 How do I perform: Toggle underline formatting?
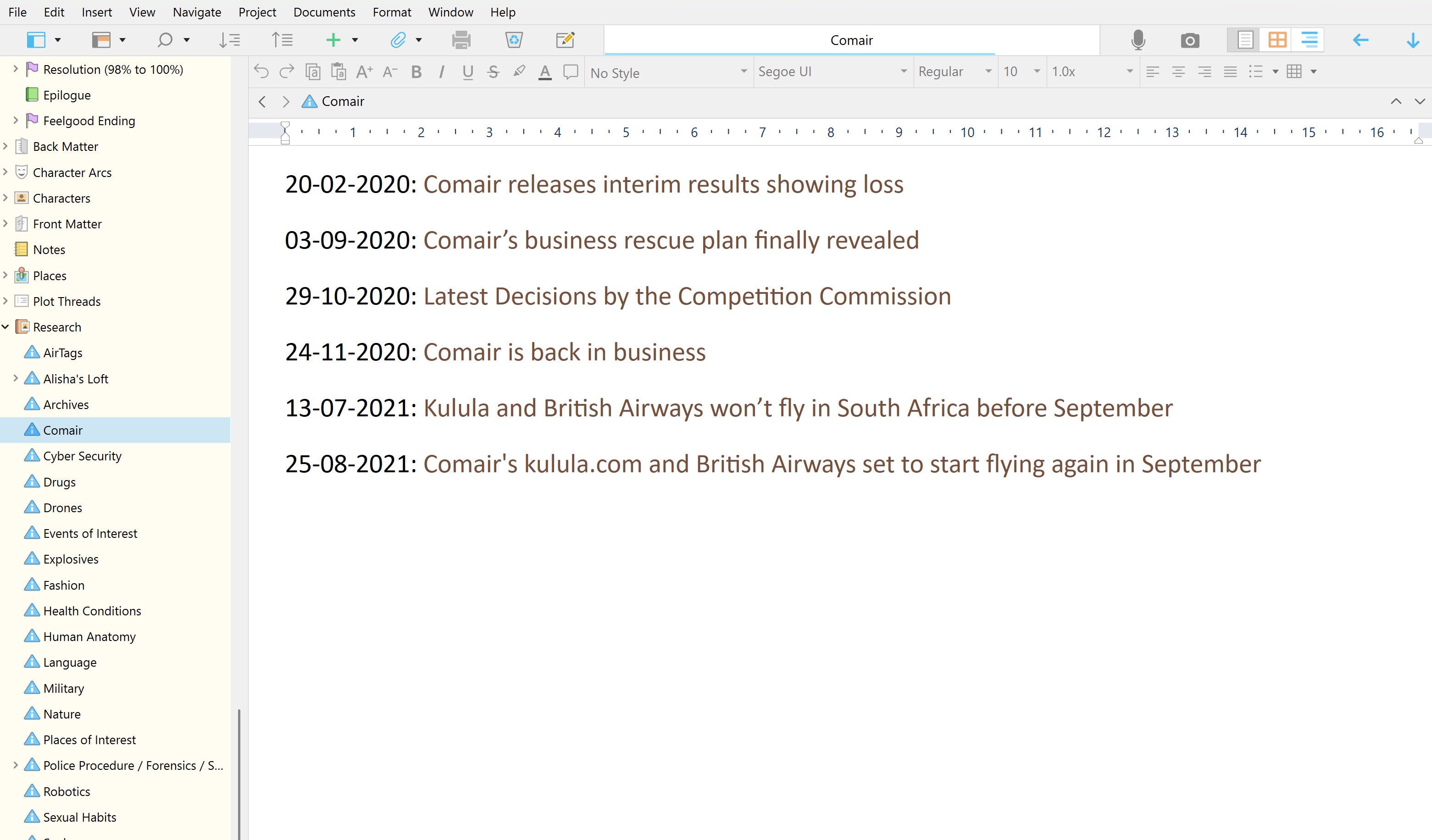pos(468,72)
